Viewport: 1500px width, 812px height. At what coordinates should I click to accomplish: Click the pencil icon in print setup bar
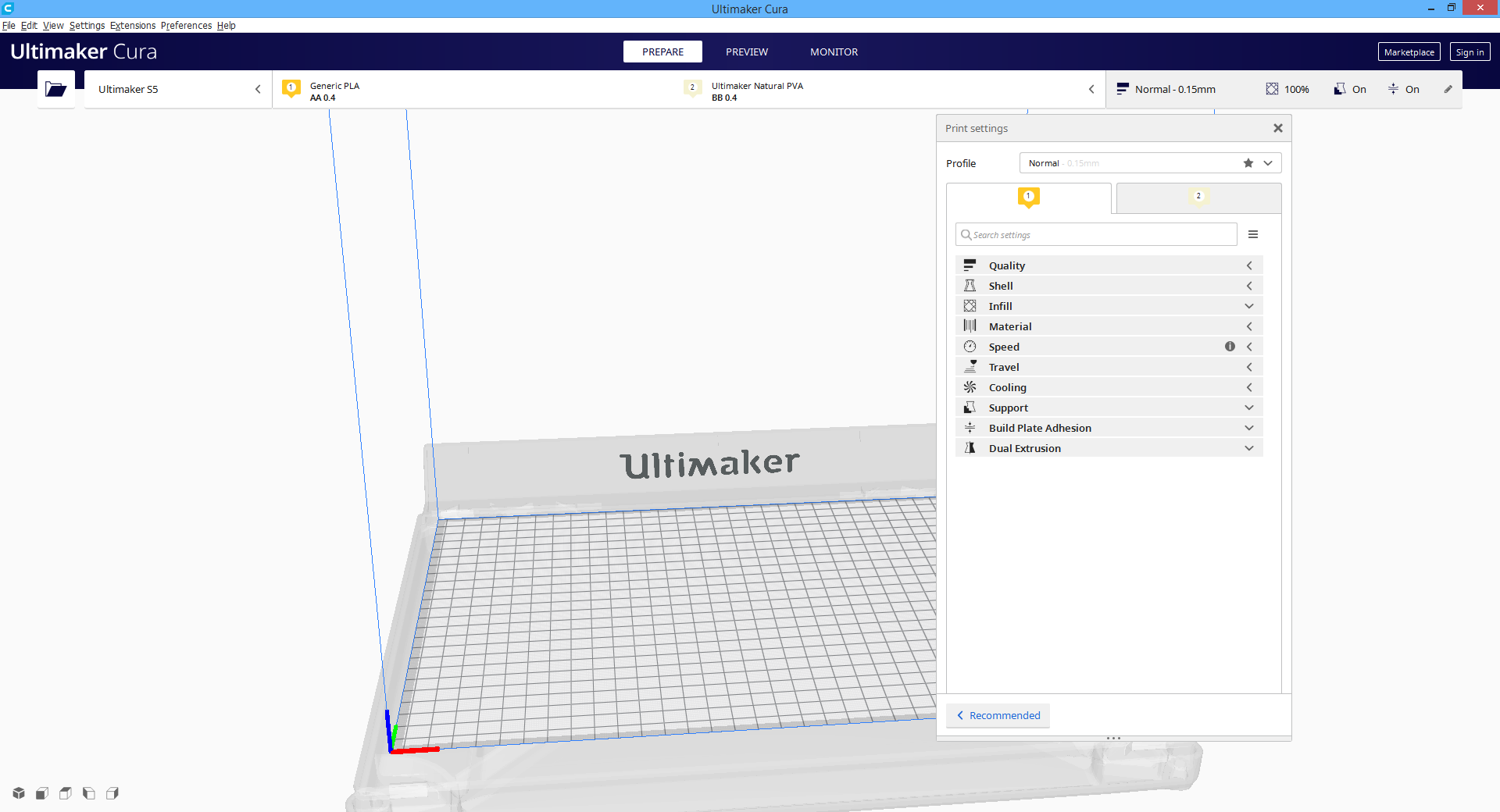tap(1448, 89)
